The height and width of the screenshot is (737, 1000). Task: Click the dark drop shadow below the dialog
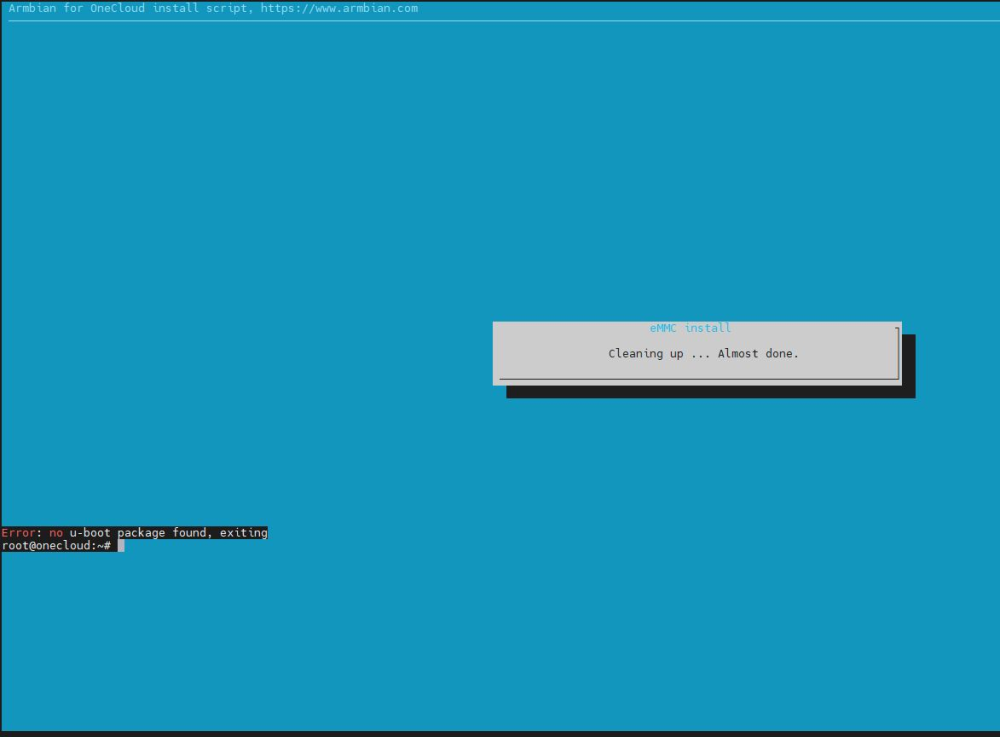tap(710, 392)
